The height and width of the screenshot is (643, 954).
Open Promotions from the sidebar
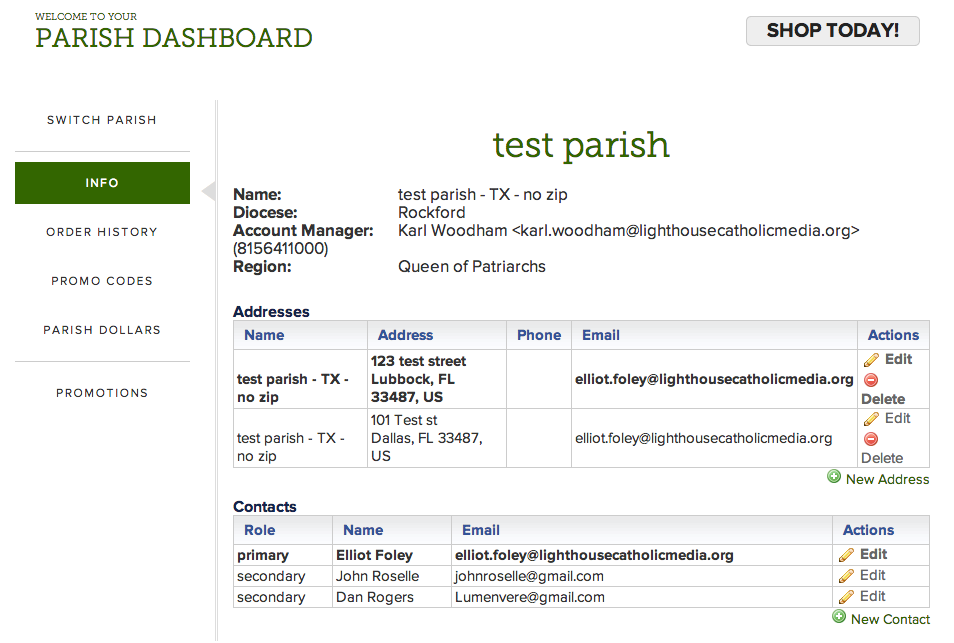pyautogui.click(x=102, y=393)
